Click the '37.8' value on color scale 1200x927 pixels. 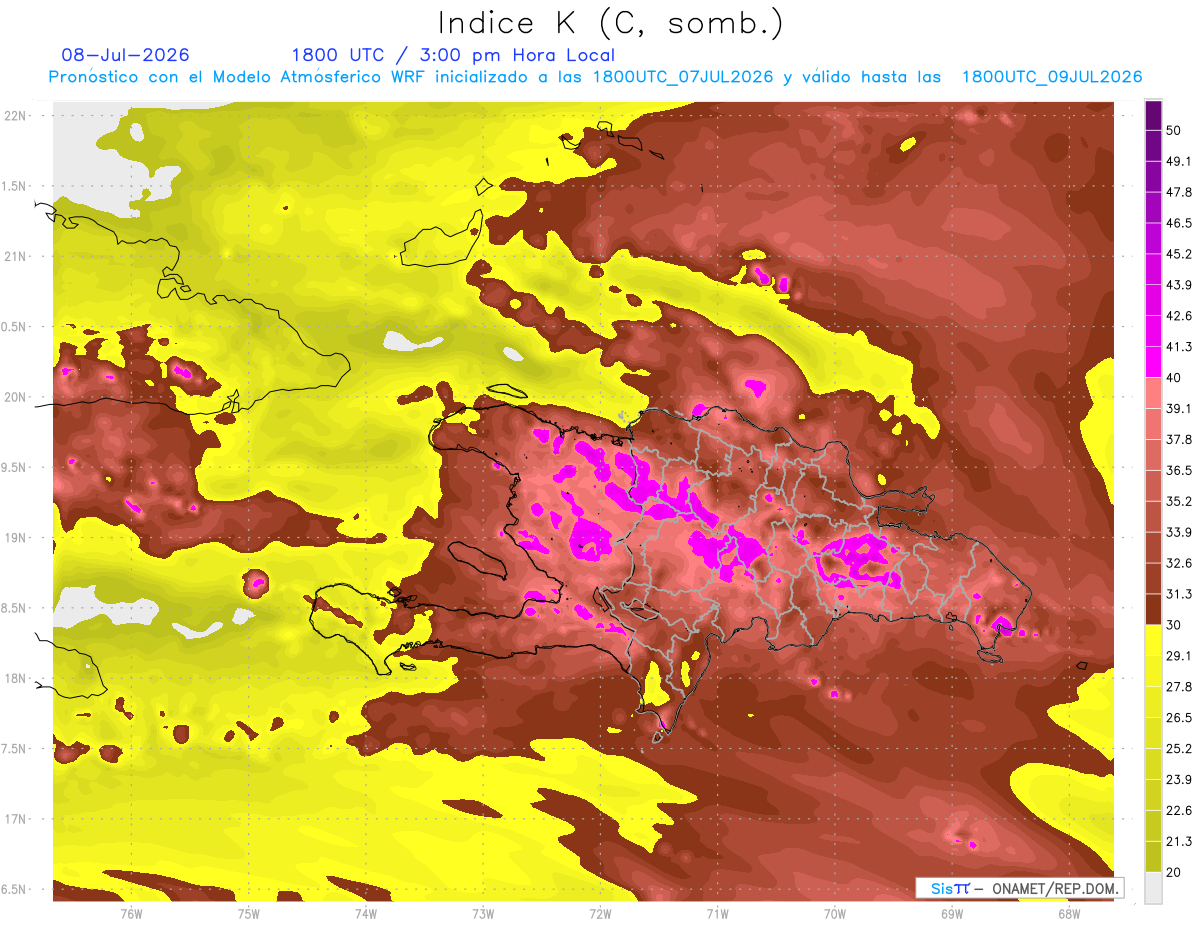click(x=1178, y=439)
